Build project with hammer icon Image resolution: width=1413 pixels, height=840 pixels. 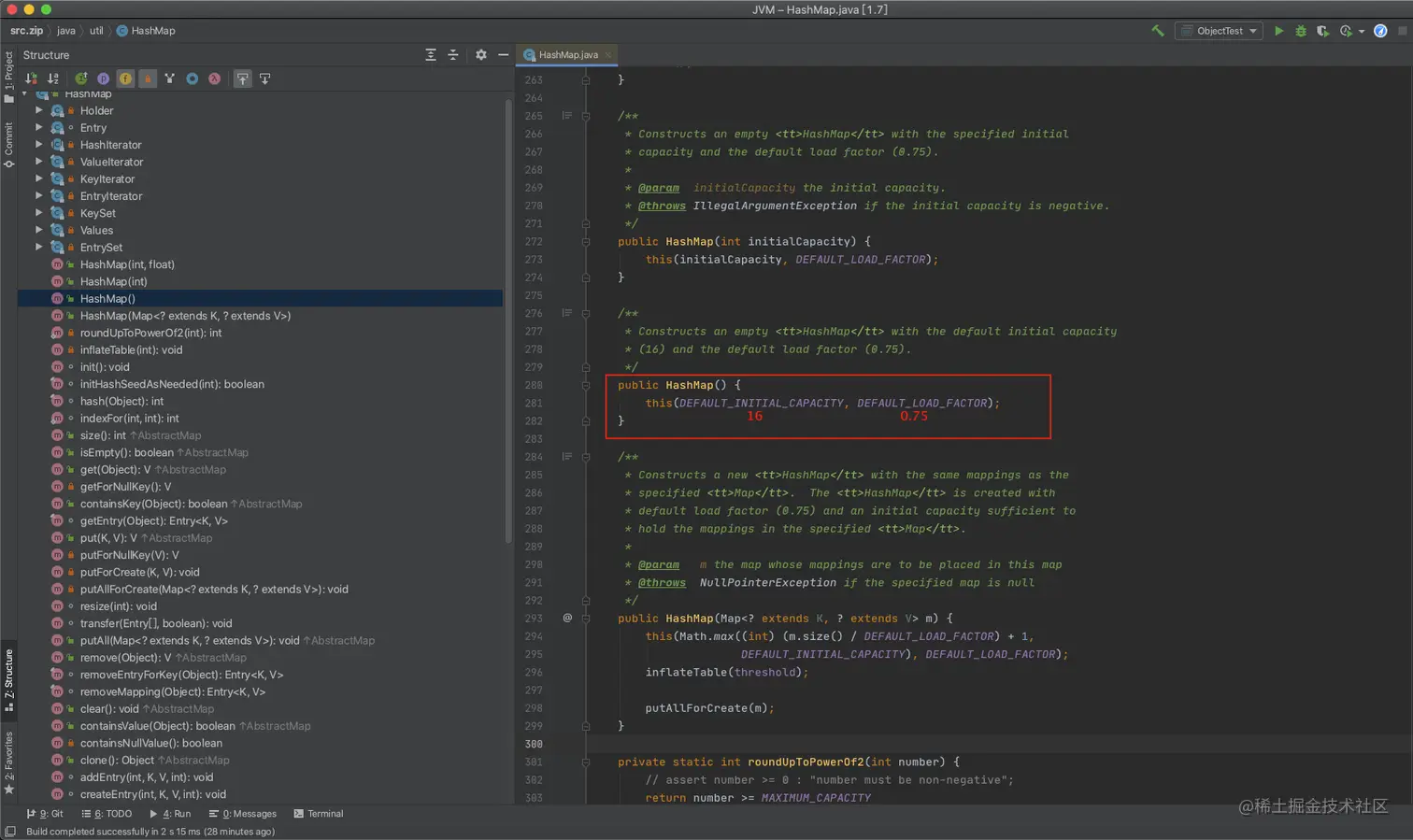tap(1158, 31)
